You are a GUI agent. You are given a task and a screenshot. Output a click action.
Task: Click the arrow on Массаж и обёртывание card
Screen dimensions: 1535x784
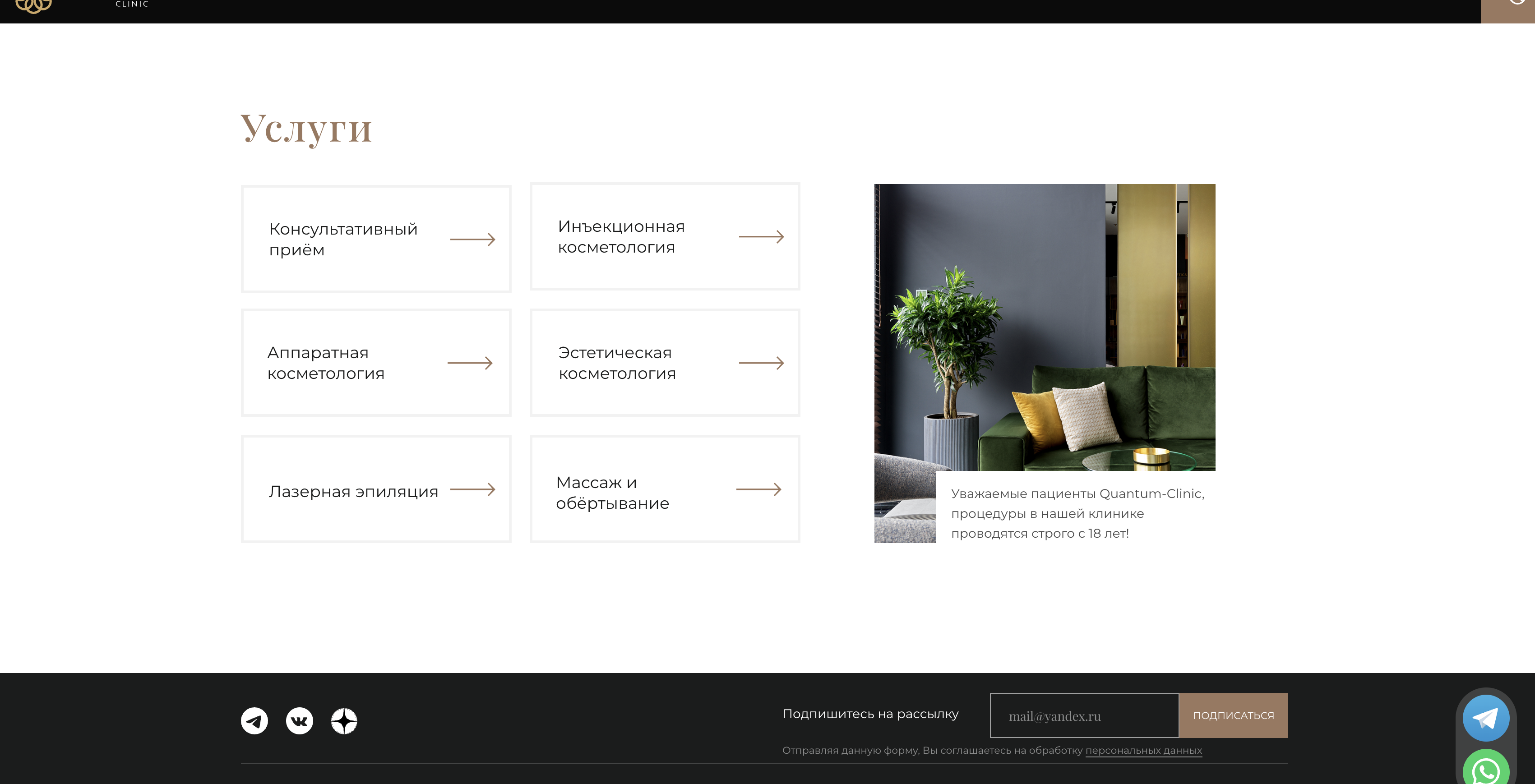(x=758, y=489)
